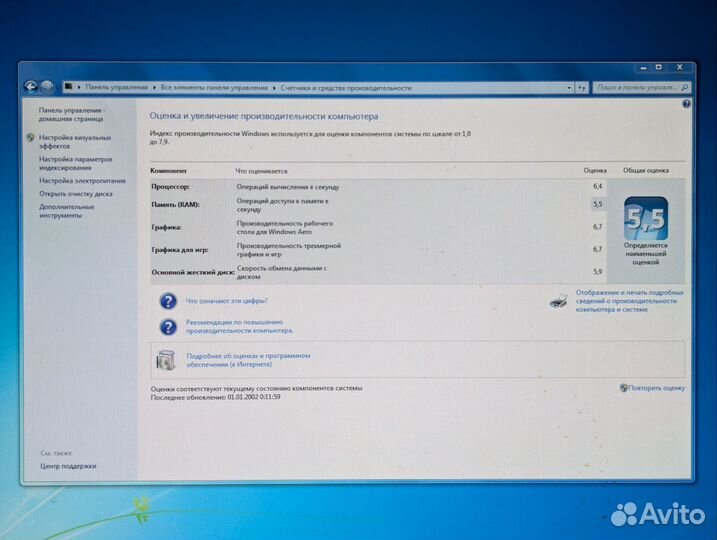
Task: Click Определяется наименьшей оценкой caption
Action: pyautogui.click(x=646, y=254)
